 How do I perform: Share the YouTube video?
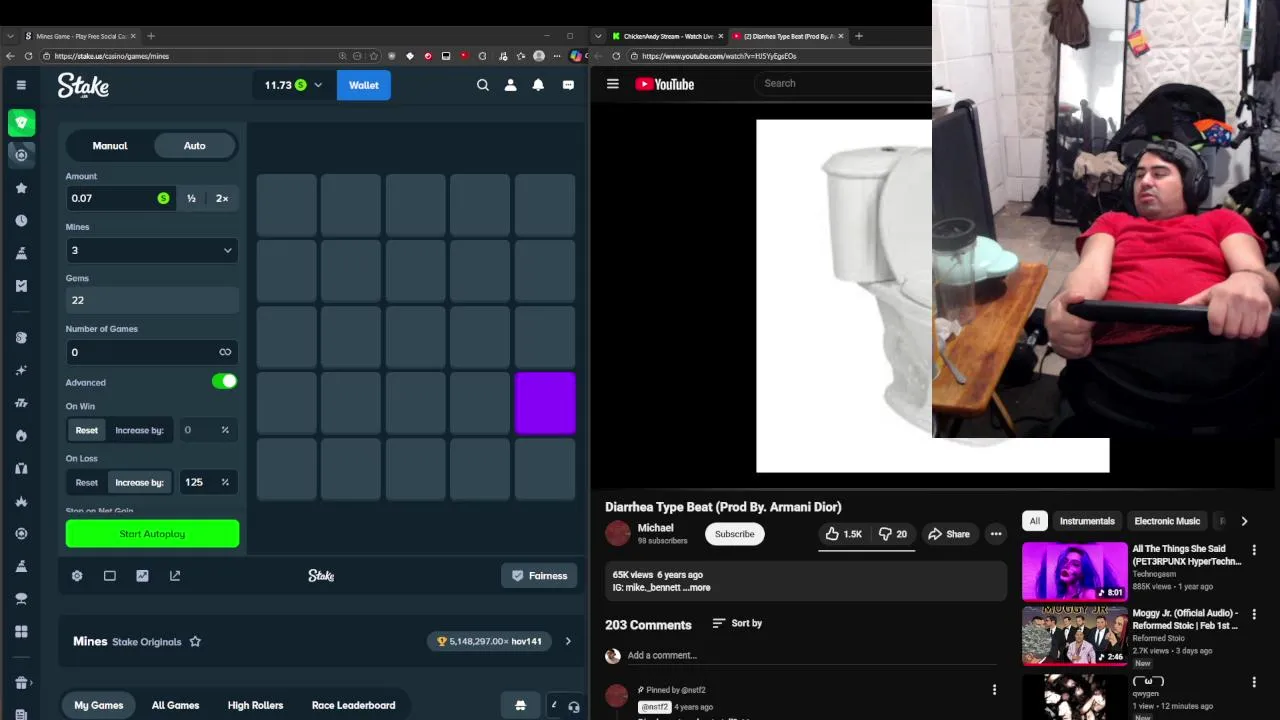tap(948, 534)
